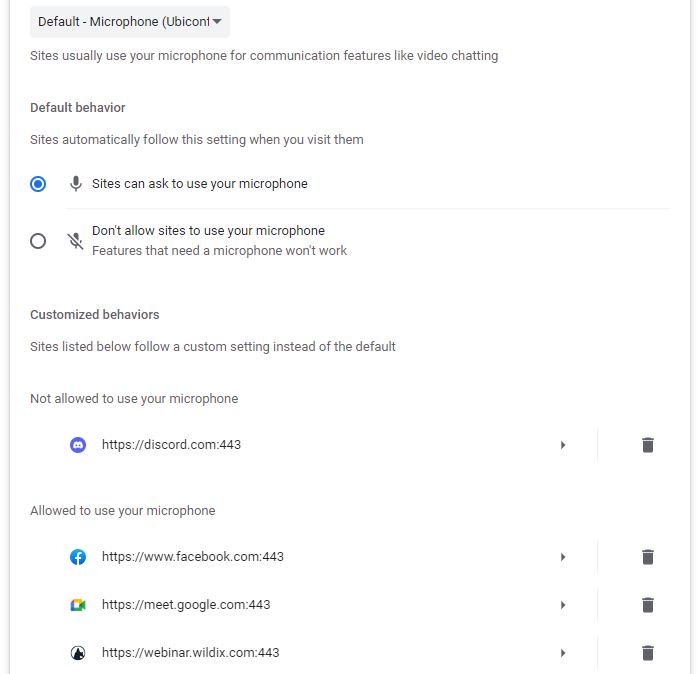Remove facebook.com from allowed microphone sites
The image size is (697, 674).
(648, 557)
